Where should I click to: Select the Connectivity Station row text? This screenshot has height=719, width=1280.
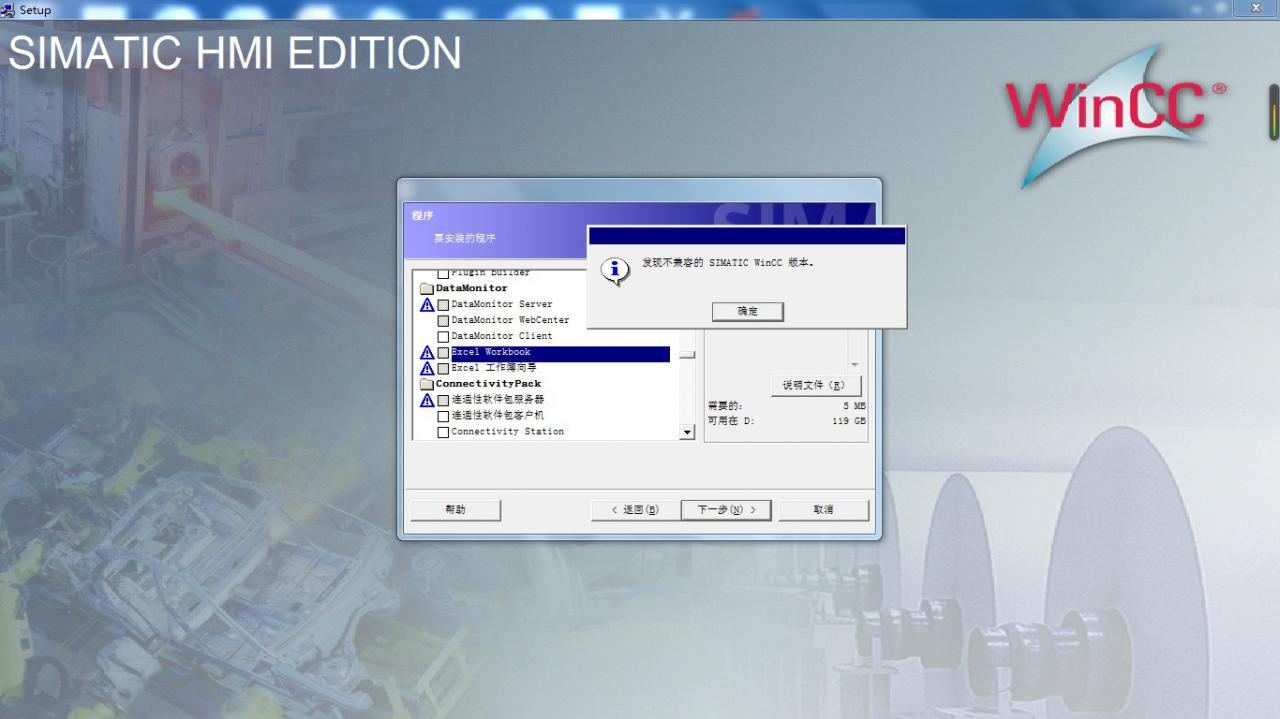pyautogui.click(x=508, y=432)
